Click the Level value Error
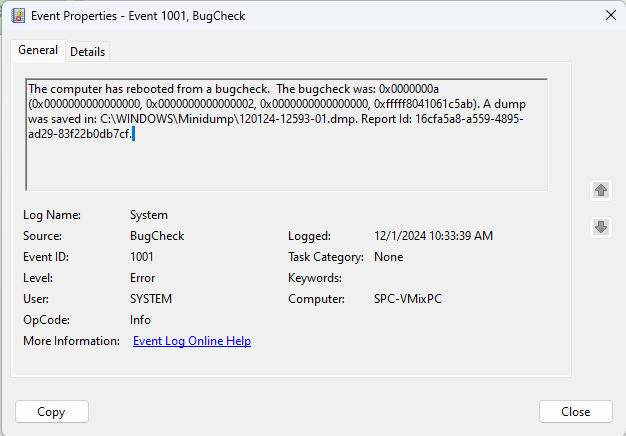The width and height of the screenshot is (626, 436). [x=143, y=278]
